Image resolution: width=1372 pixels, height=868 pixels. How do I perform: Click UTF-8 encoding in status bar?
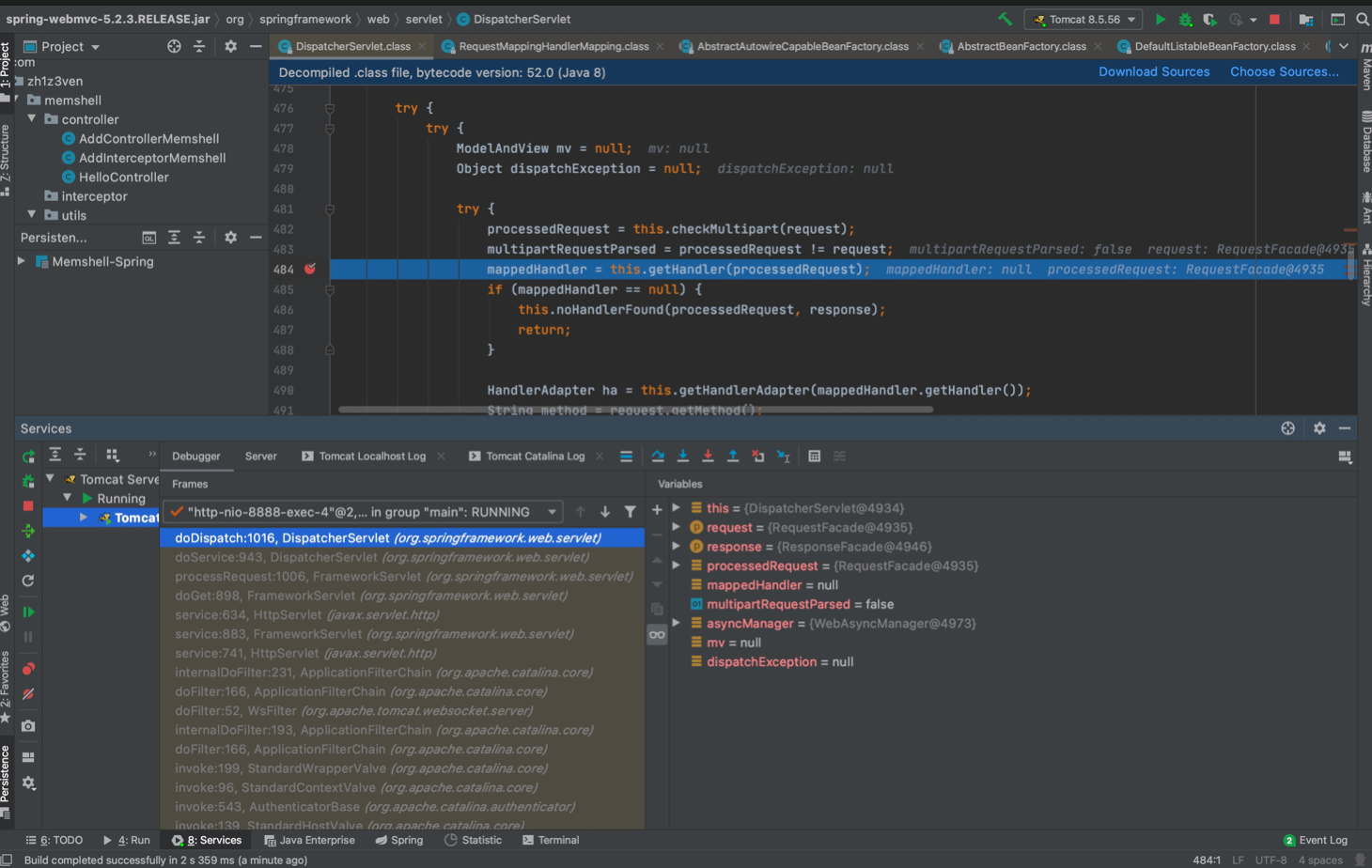click(x=1271, y=860)
